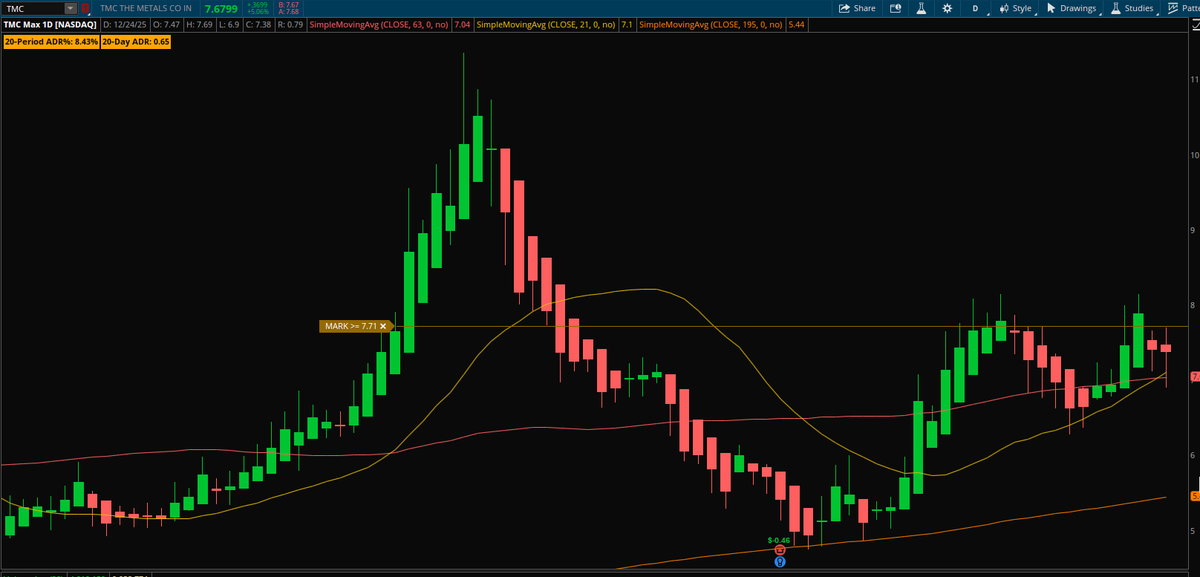Click the C: 7.38 close value
Image resolution: width=1200 pixels, height=577 pixels.
[x=258, y=24]
